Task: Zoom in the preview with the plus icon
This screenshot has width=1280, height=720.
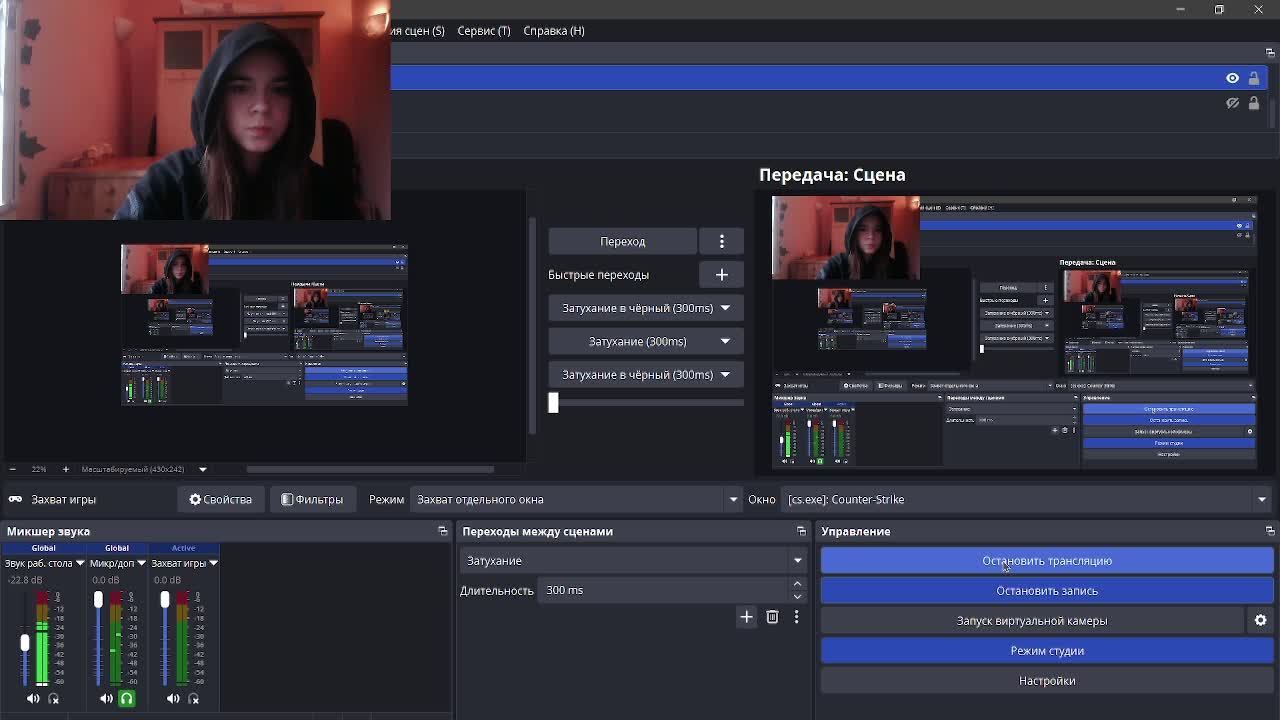Action: pyautogui.click(x=66, y=469)
